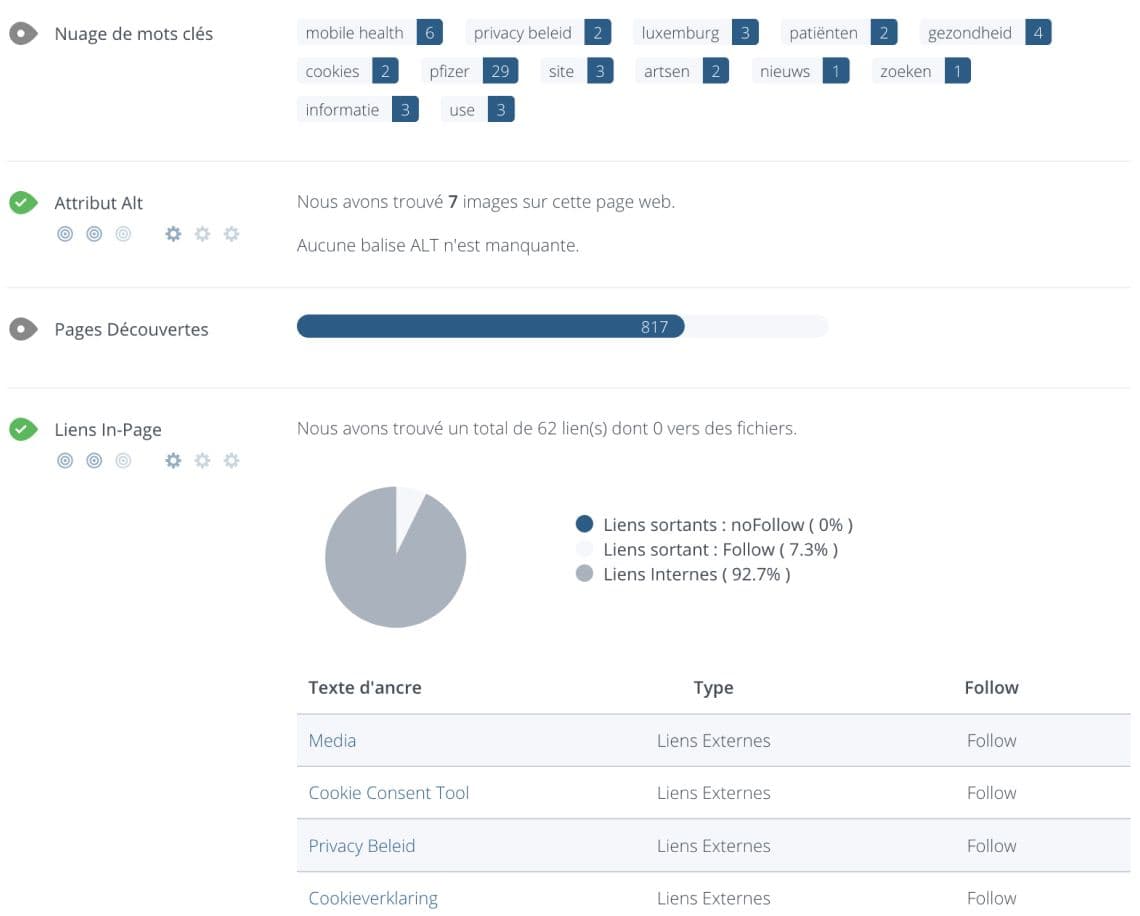This screenshot has width=1140, height=916.
Task: Click the eye icon beside Pages Découvertes
Action: point(23,329)
